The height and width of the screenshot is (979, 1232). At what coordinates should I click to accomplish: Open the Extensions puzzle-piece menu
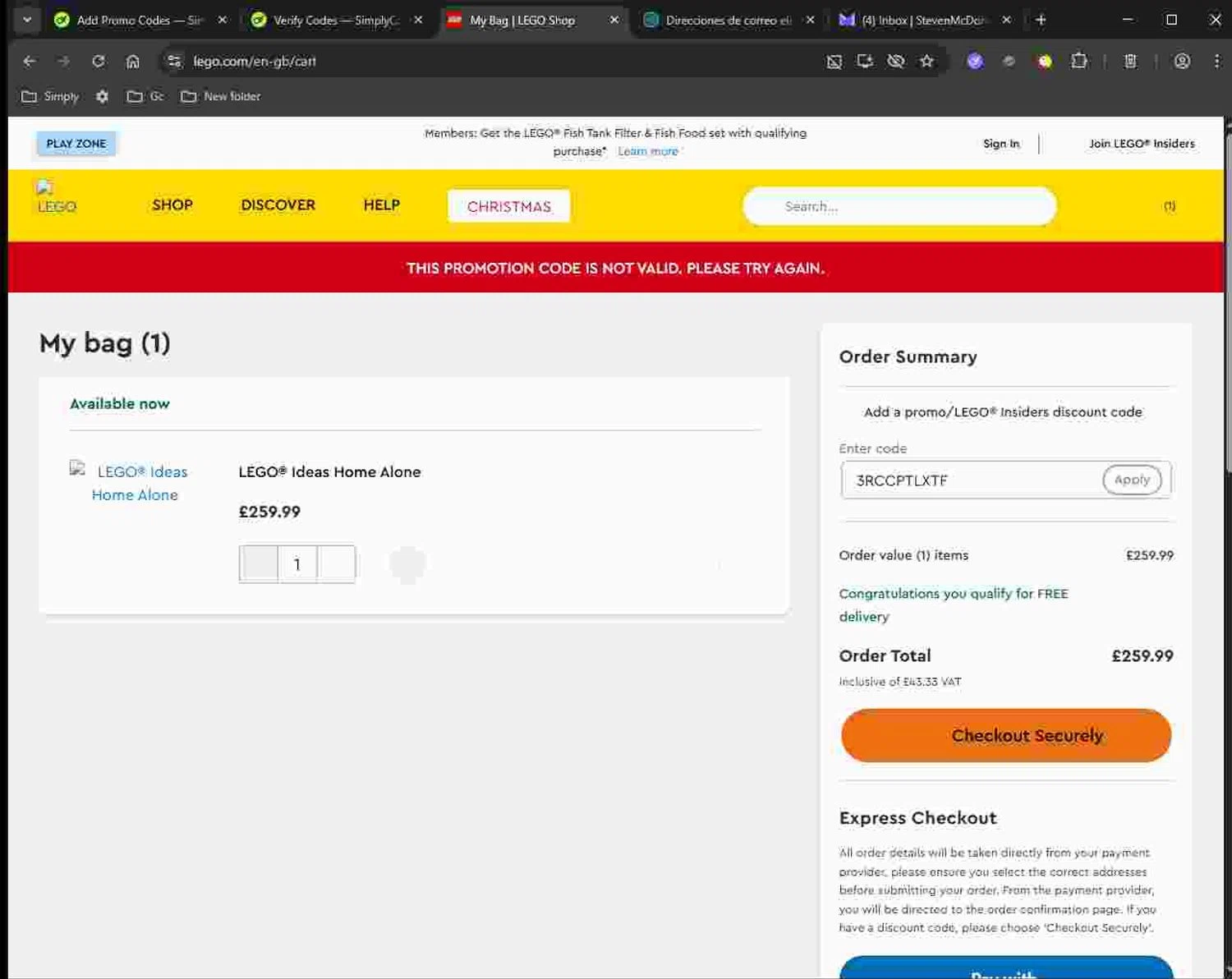tap(1079, 61)
